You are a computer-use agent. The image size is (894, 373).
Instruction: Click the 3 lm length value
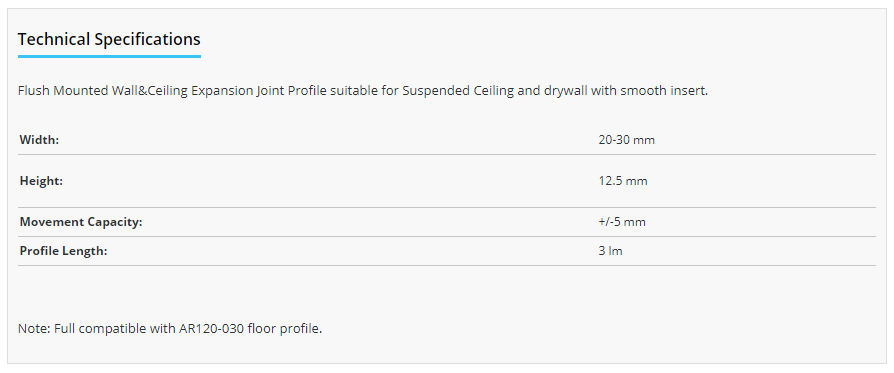point(610,251)
